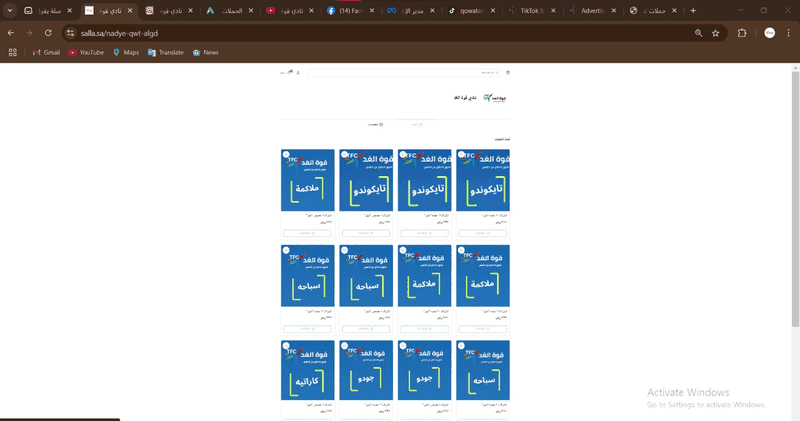The width and height of the screenshot is (800, 421).
Task: Add the كاراتيه card to wishlist
Action: click(286, 346)
